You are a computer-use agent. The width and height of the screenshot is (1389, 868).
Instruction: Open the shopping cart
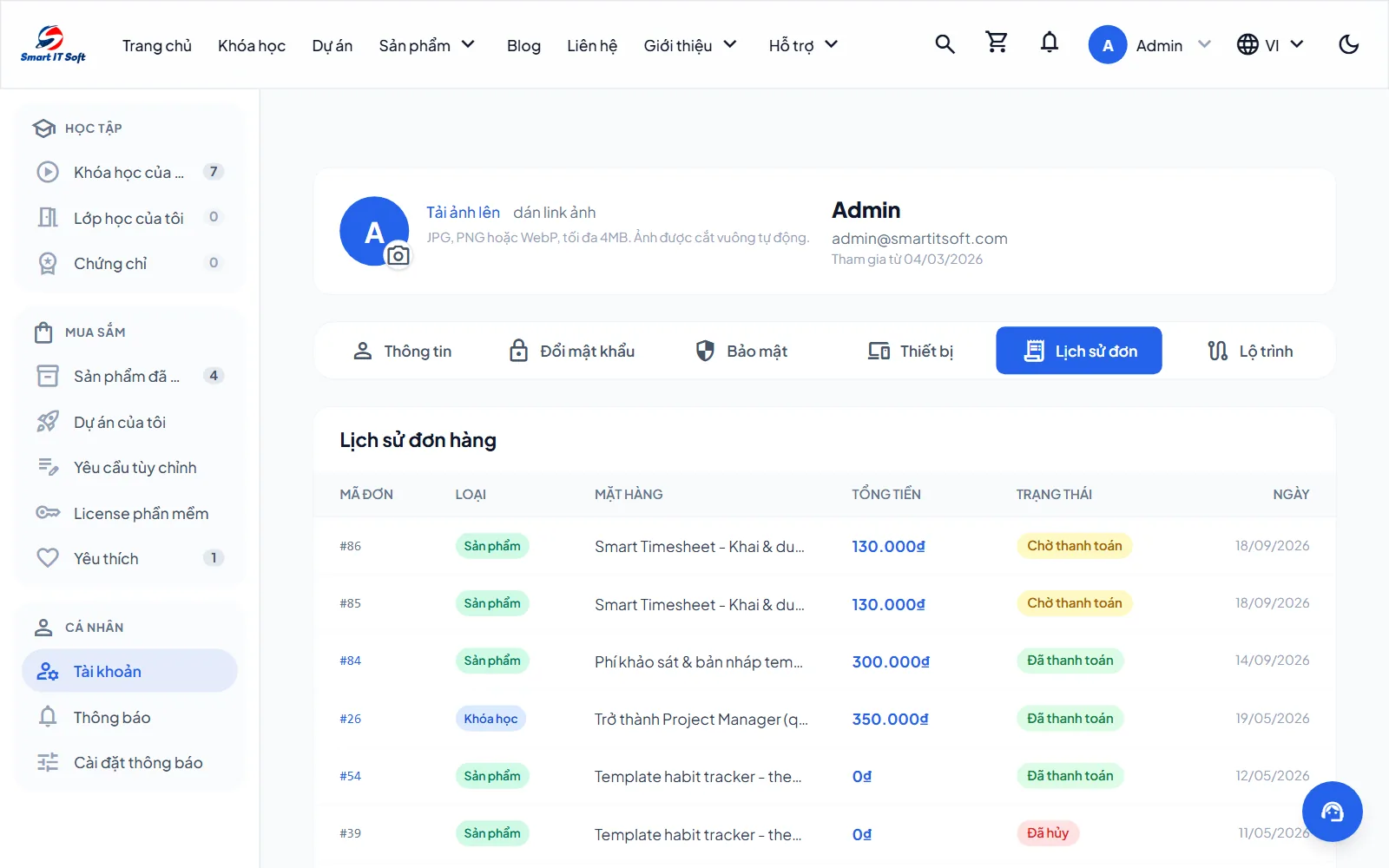click(x=997, y=43)
